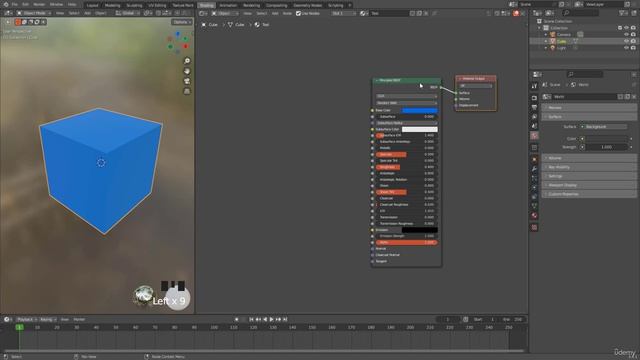Switch to the Modeling workspace tab

pyautogui.click(x=112, y=5)
